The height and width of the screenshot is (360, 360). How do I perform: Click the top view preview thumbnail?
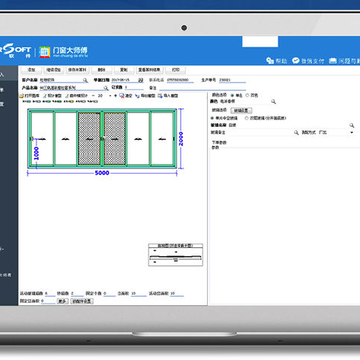175,255
